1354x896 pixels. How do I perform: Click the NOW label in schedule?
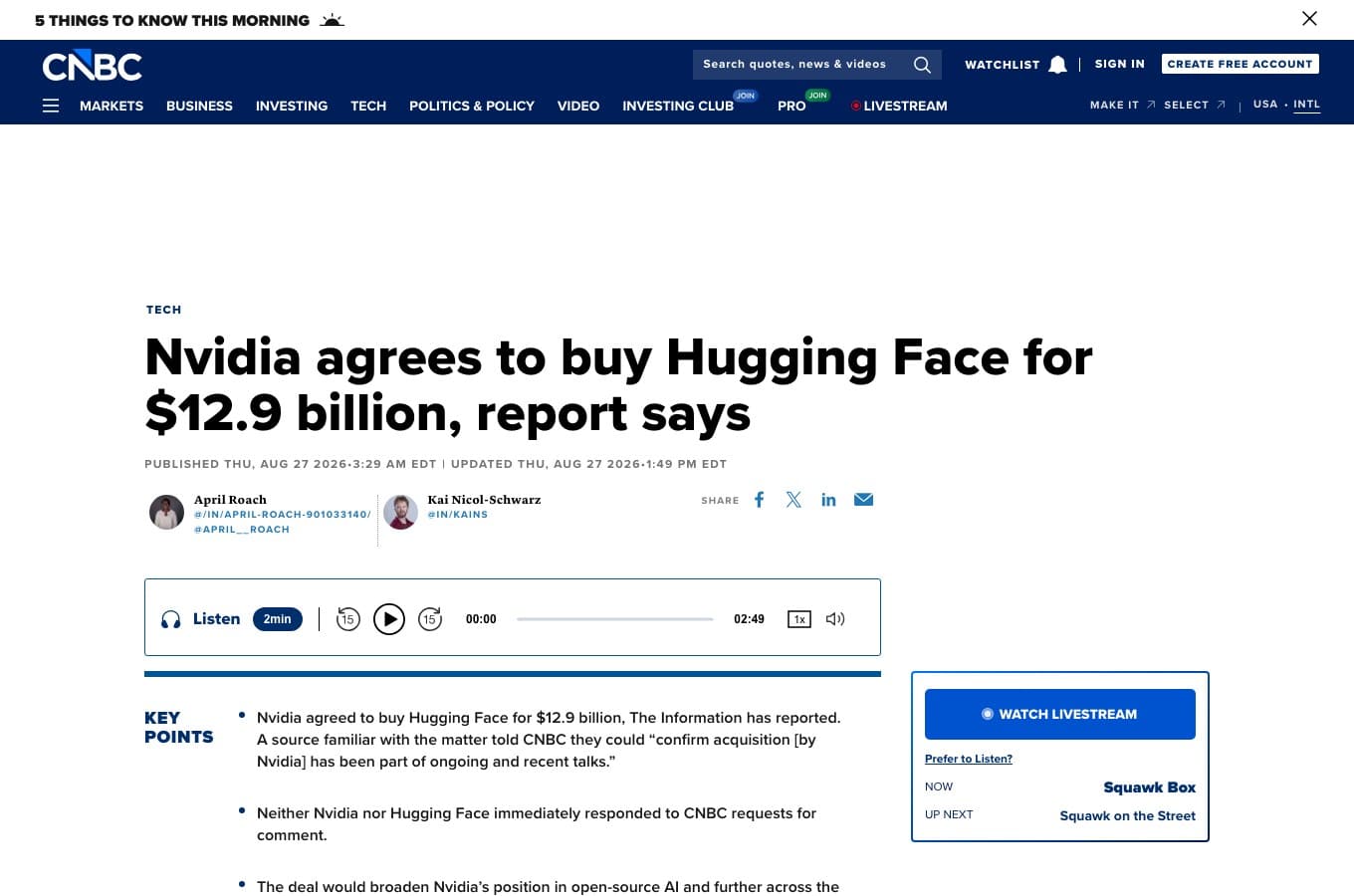click(939, 786)
